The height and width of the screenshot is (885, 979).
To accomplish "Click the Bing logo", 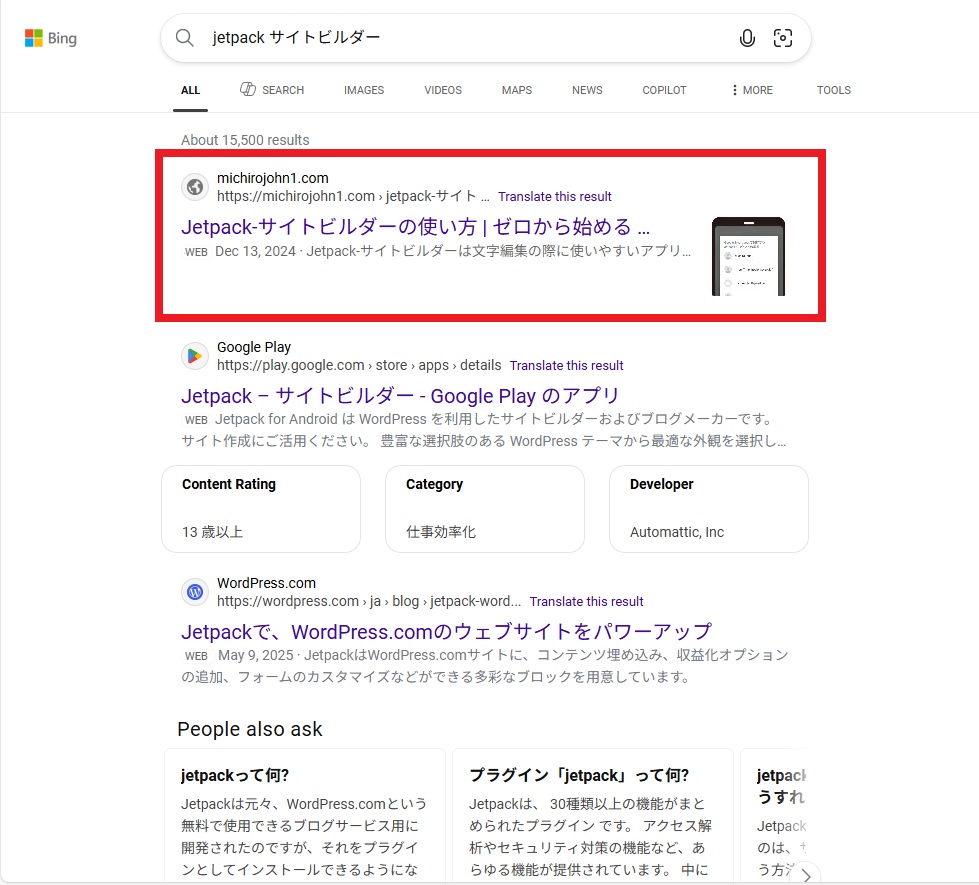I will (x=51, y=38).
